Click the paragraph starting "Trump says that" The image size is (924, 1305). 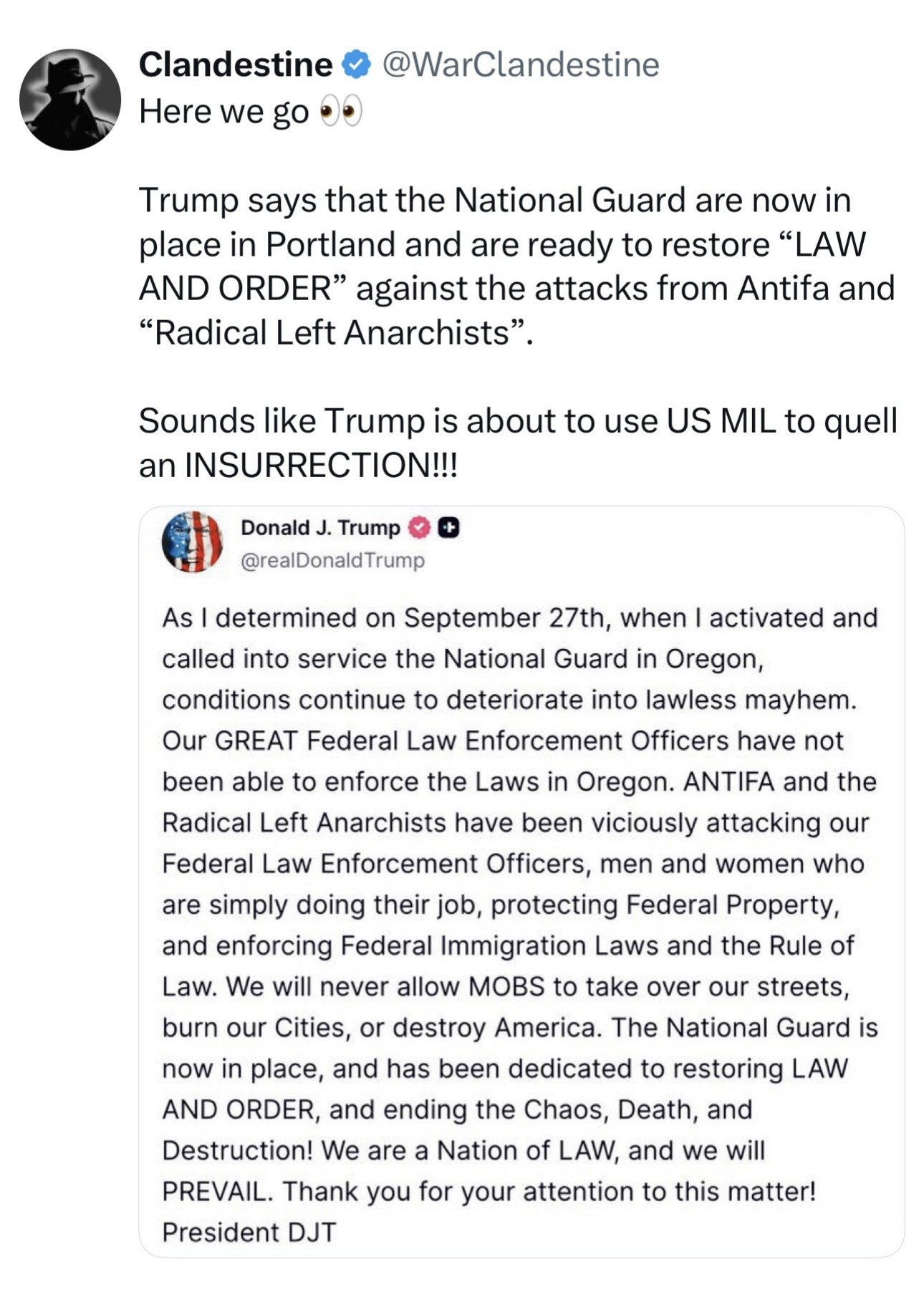click(x=516, y=266)
